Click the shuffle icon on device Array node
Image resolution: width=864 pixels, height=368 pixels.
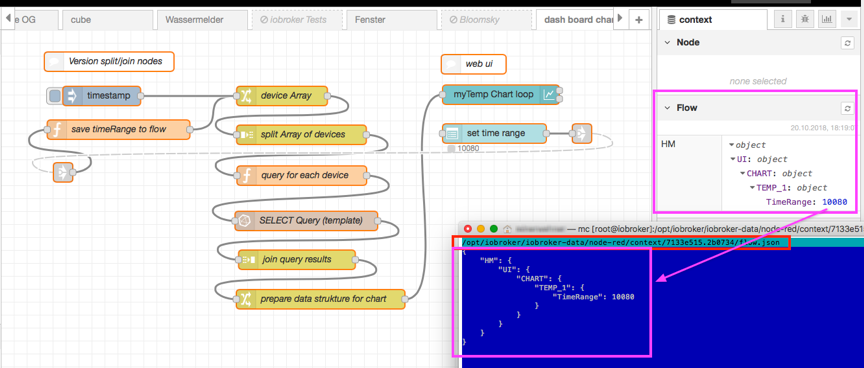click(x=245, y=96)
